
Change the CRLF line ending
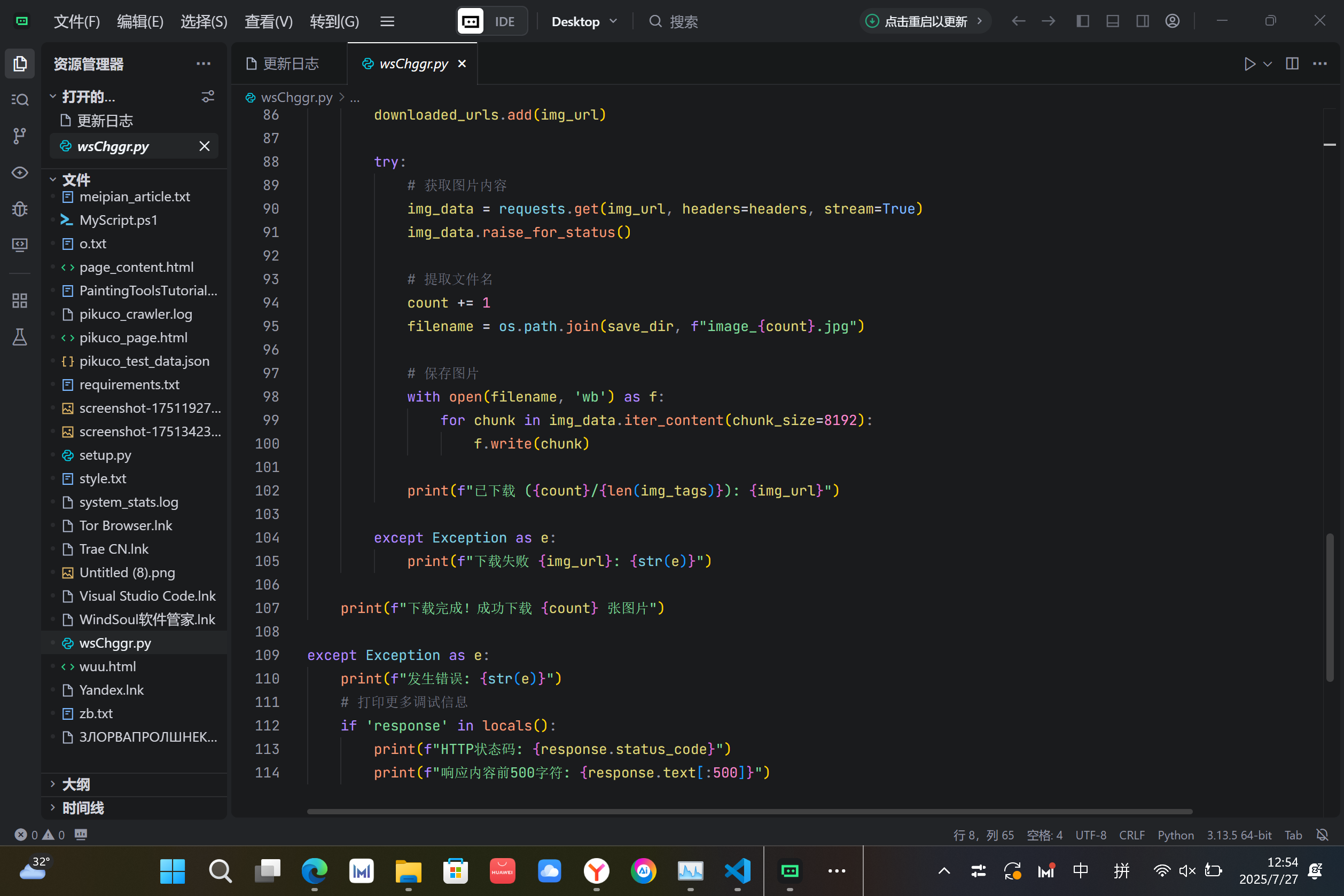1132,835
